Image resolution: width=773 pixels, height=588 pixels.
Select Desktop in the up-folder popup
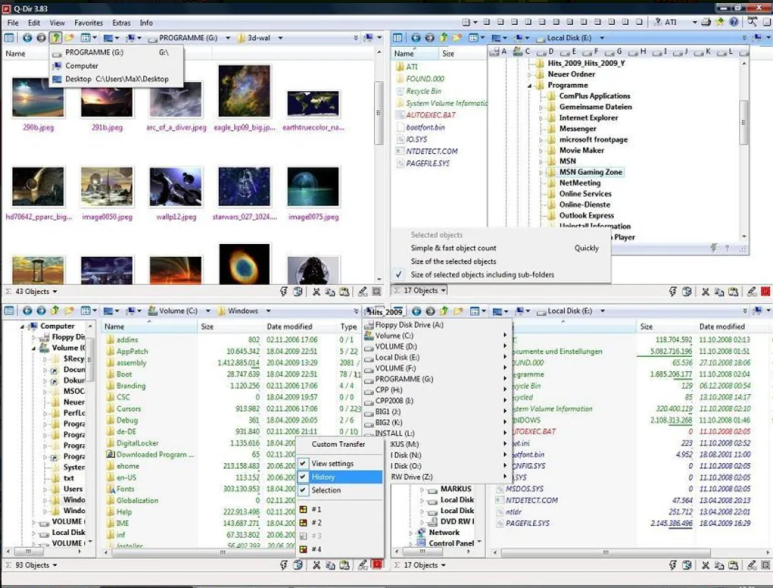point(116,79)
